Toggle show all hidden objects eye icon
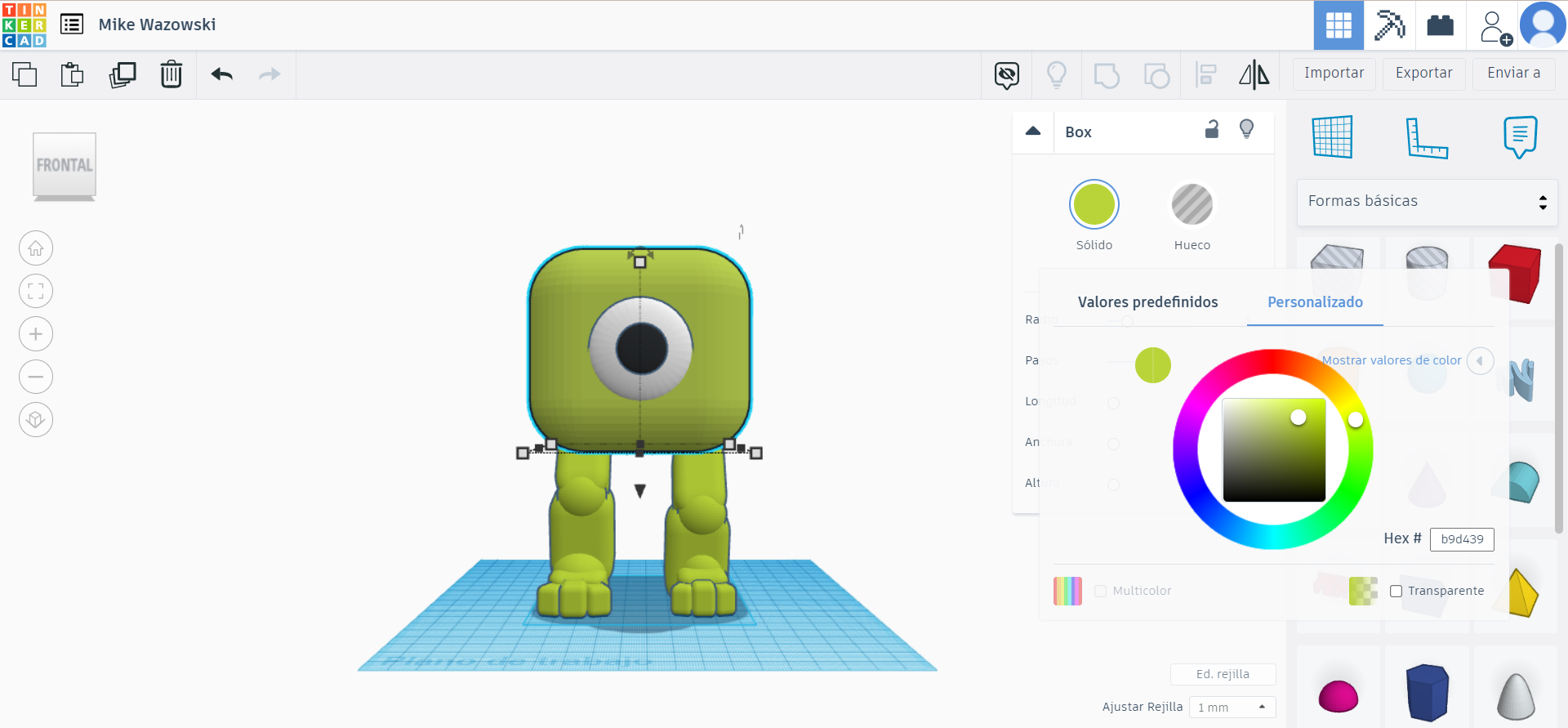Viewport: 1568px width, 728px height. [1007, 75]
